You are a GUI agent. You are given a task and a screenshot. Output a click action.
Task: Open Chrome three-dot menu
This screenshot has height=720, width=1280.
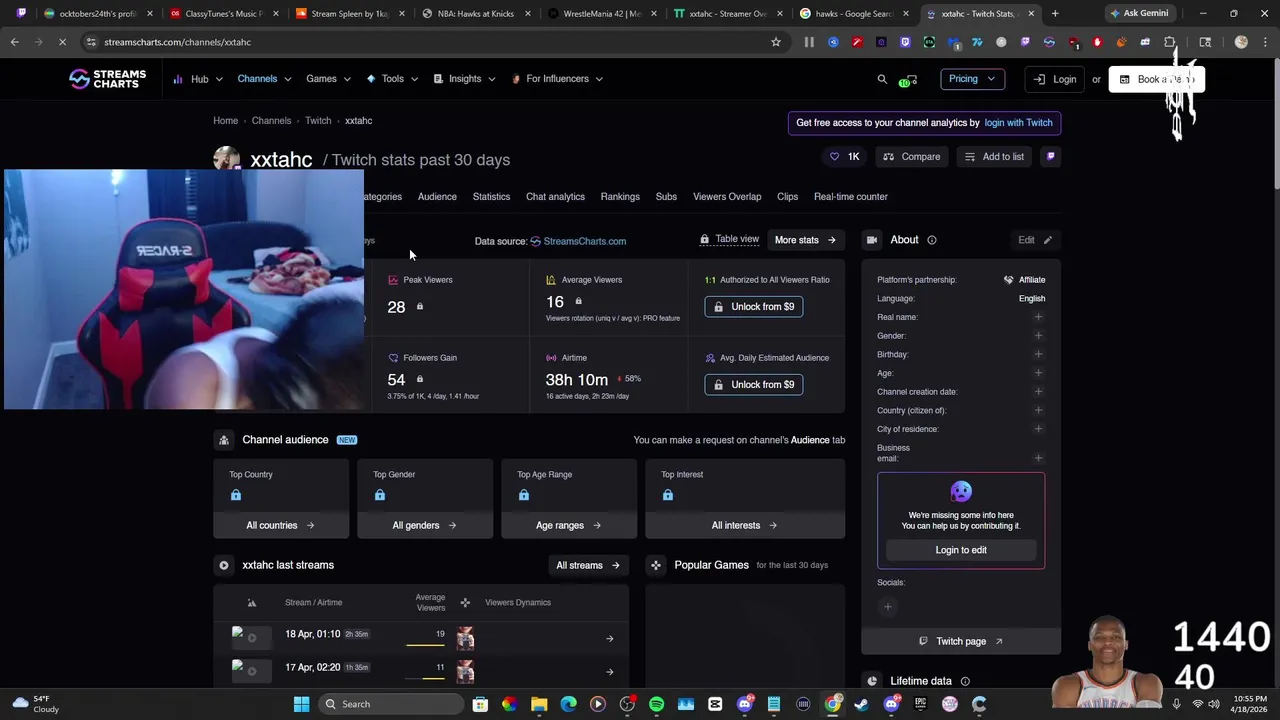click(x=1263, y=42)
